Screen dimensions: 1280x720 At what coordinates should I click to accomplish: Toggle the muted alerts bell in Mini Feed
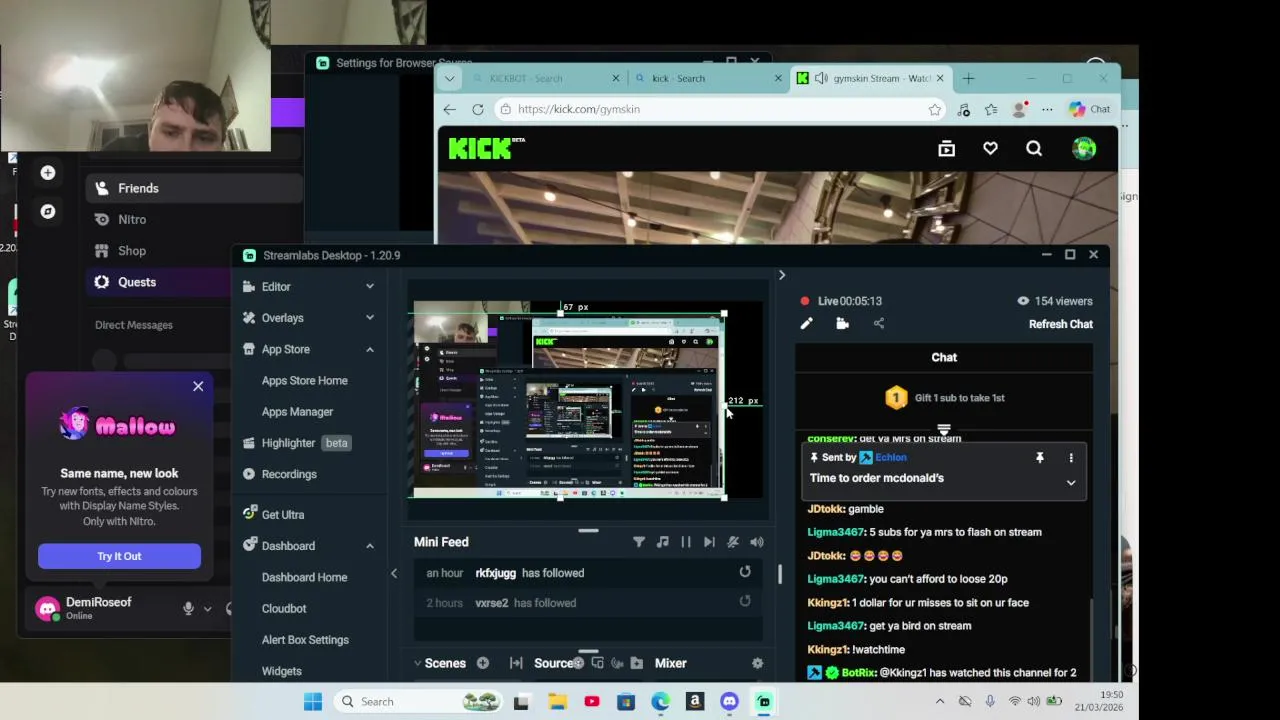click(733, 542)
